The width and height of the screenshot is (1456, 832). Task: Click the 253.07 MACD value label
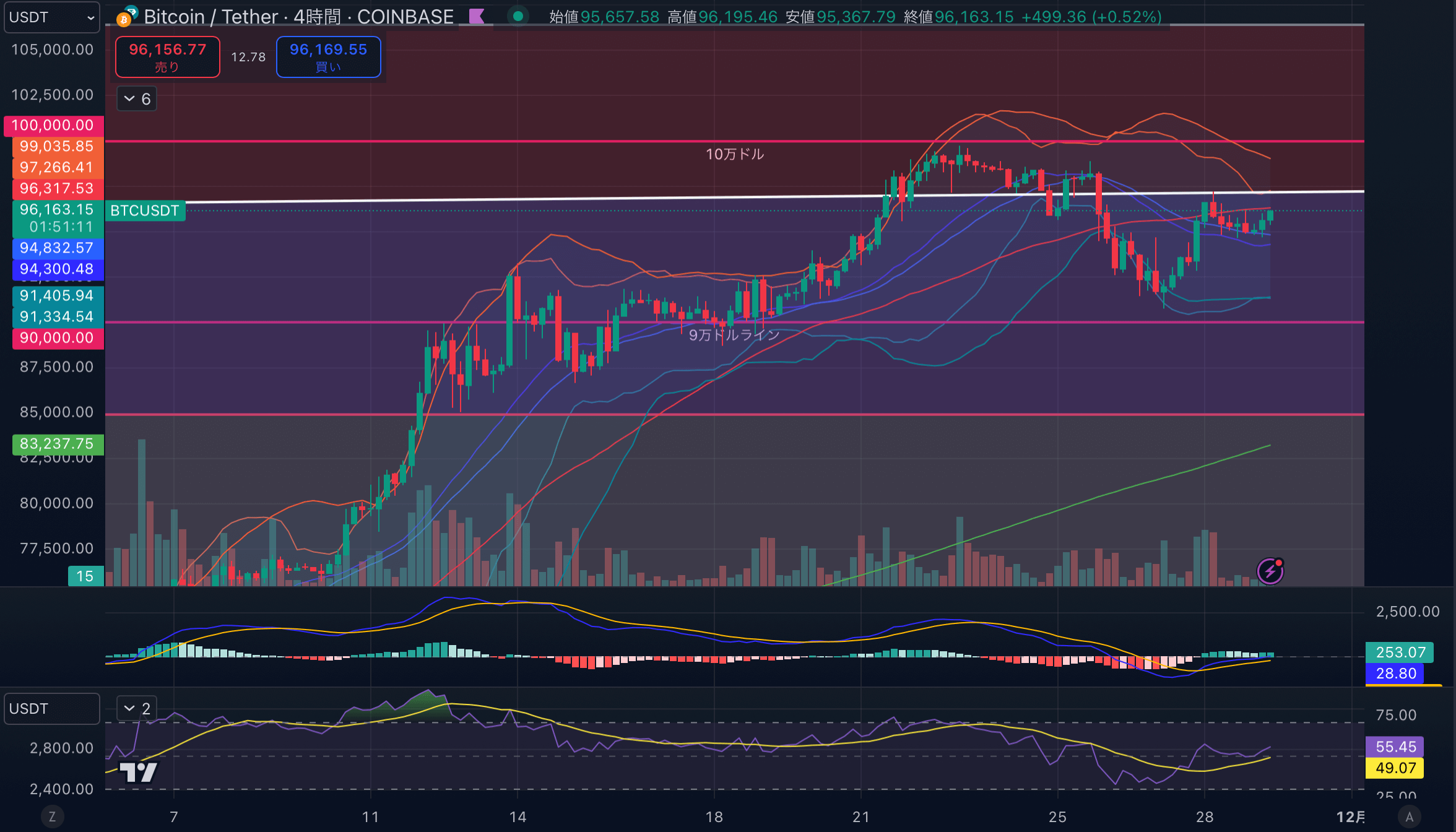coord(1400,652)
